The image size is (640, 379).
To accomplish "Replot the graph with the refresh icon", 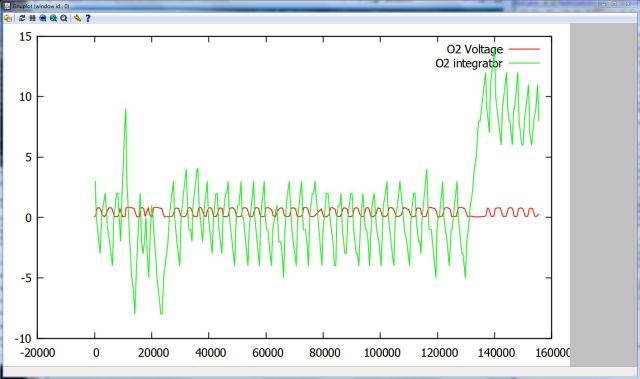I will [22, 18].
